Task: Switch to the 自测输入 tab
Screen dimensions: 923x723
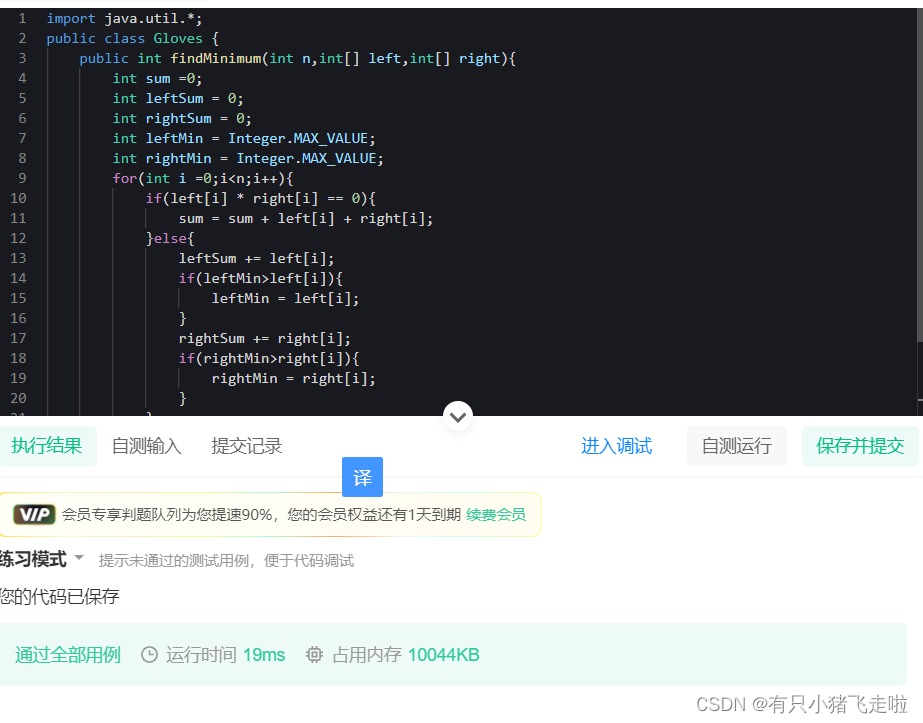Action: pos(146,446)
